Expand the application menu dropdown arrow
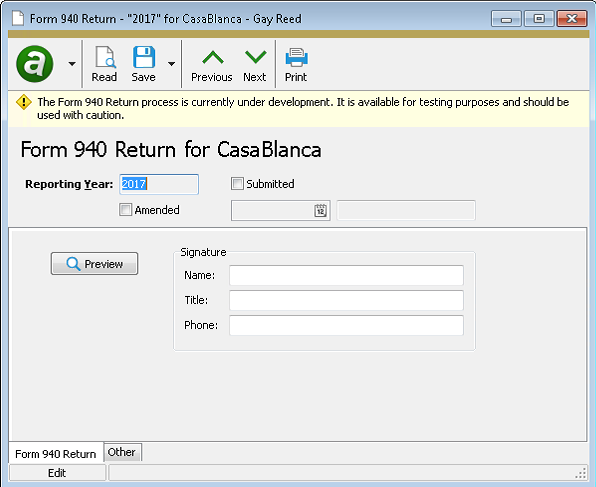 point(72,64)
